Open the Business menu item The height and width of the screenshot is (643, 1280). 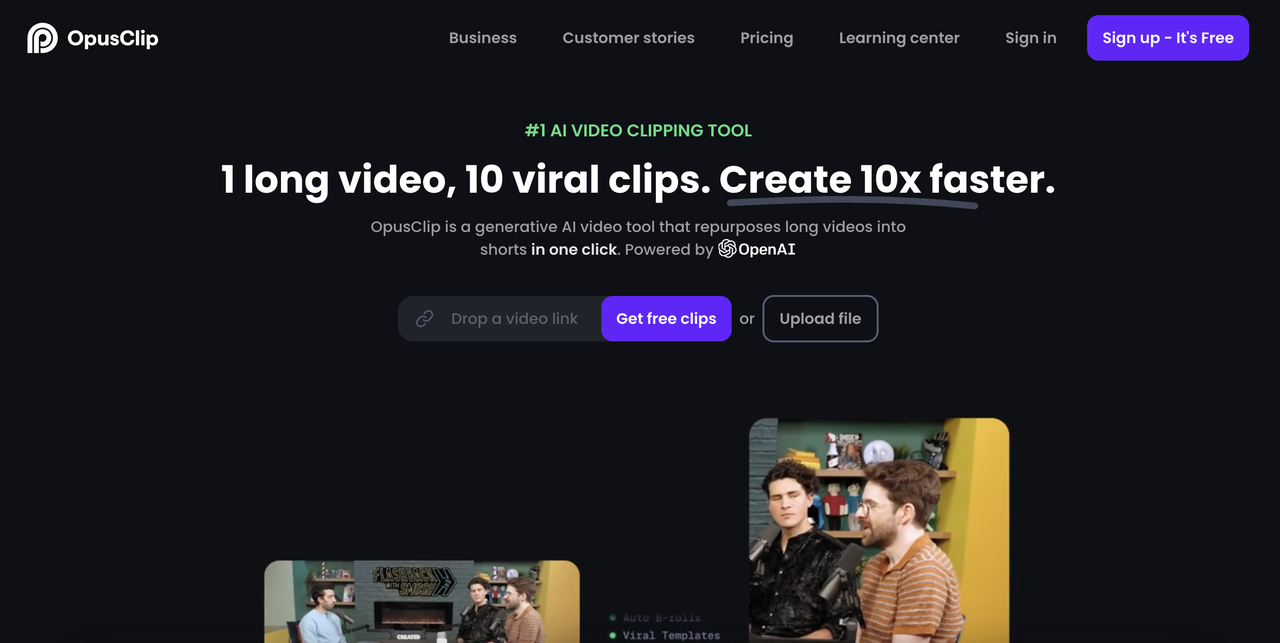pyautogui.click(x=483, y=38)
